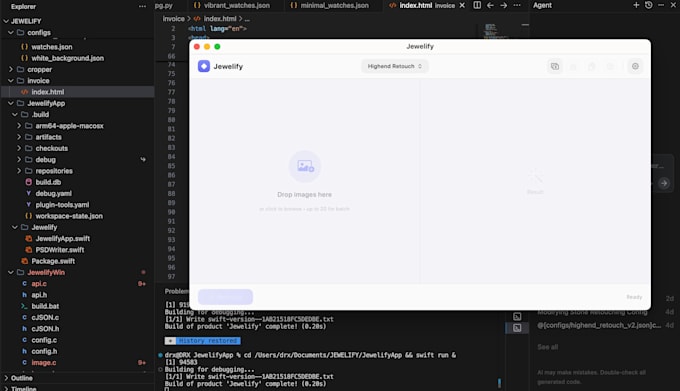Select the highlighted terminal session icon
The image size is (680, 391).
[517, 328]
